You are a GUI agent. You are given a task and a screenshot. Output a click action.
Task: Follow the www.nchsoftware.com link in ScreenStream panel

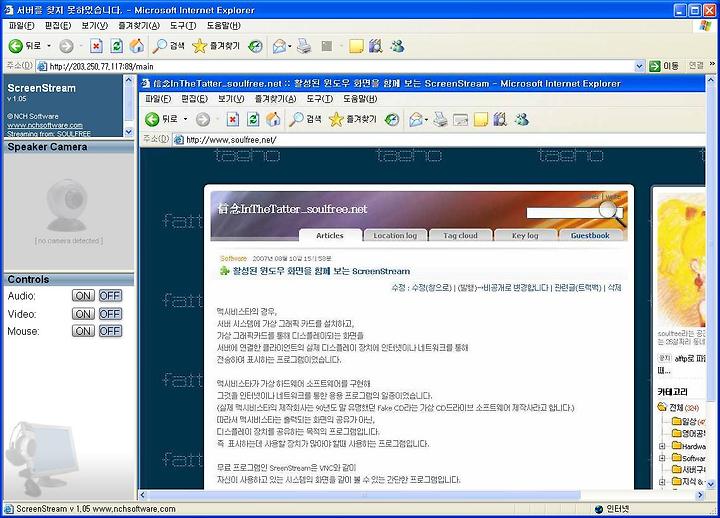click(45, 125)
